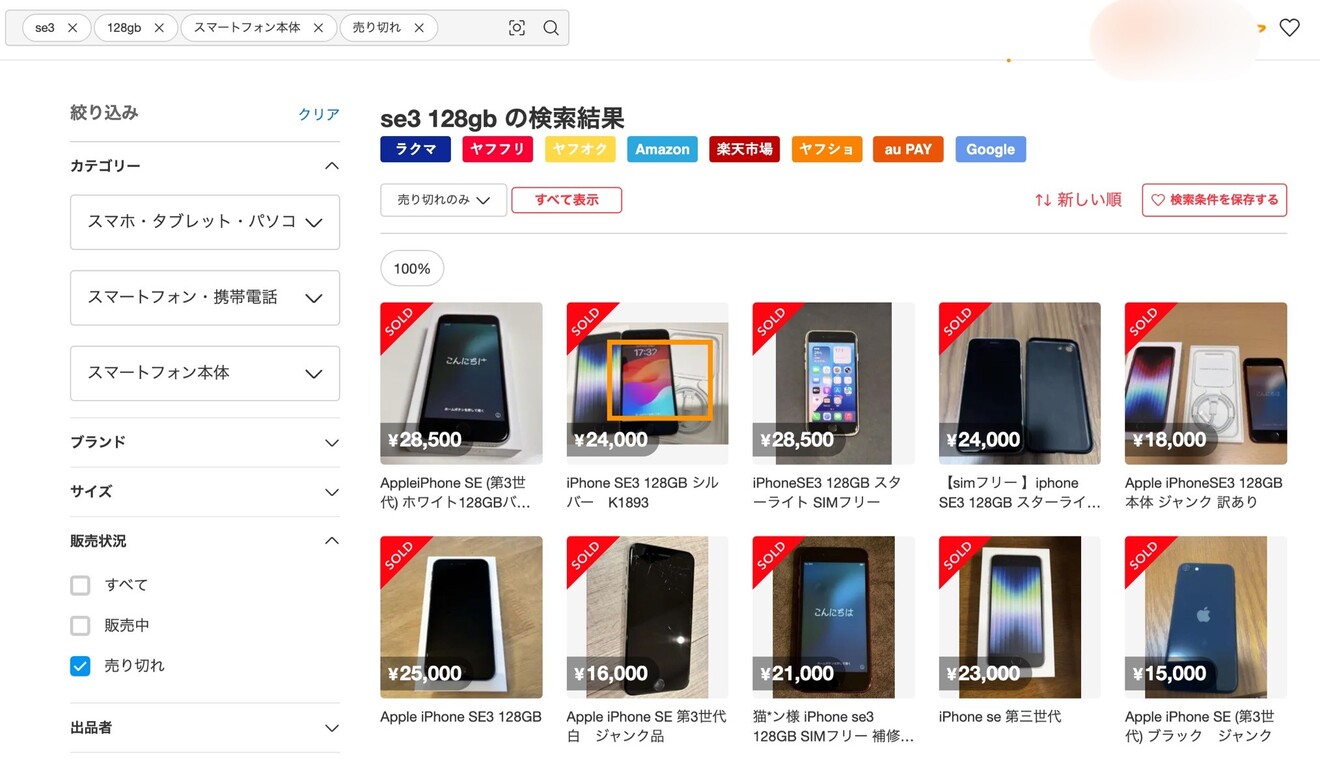Switch to the ラクマ marketplace tab
Viewport: 1320px width, 761px height.
point(415,149)
